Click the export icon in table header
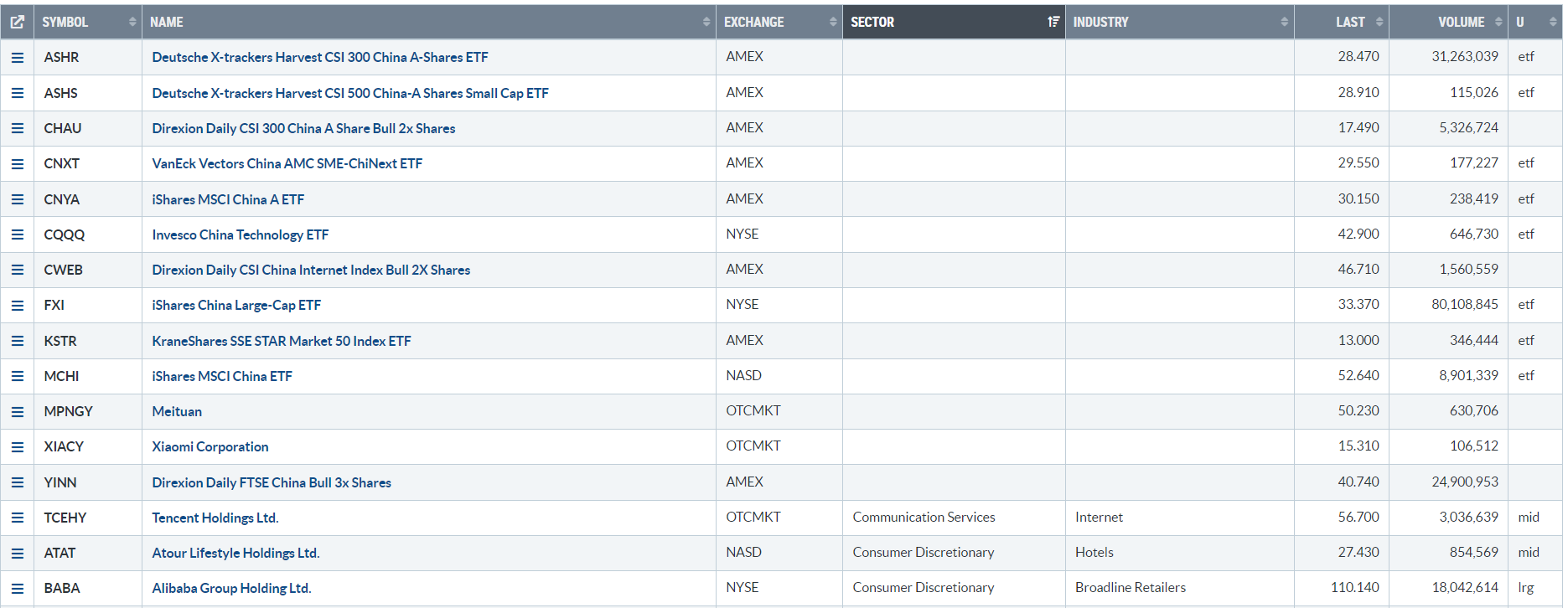Viewport: 1568px width, 608px height. pos(17,22)
